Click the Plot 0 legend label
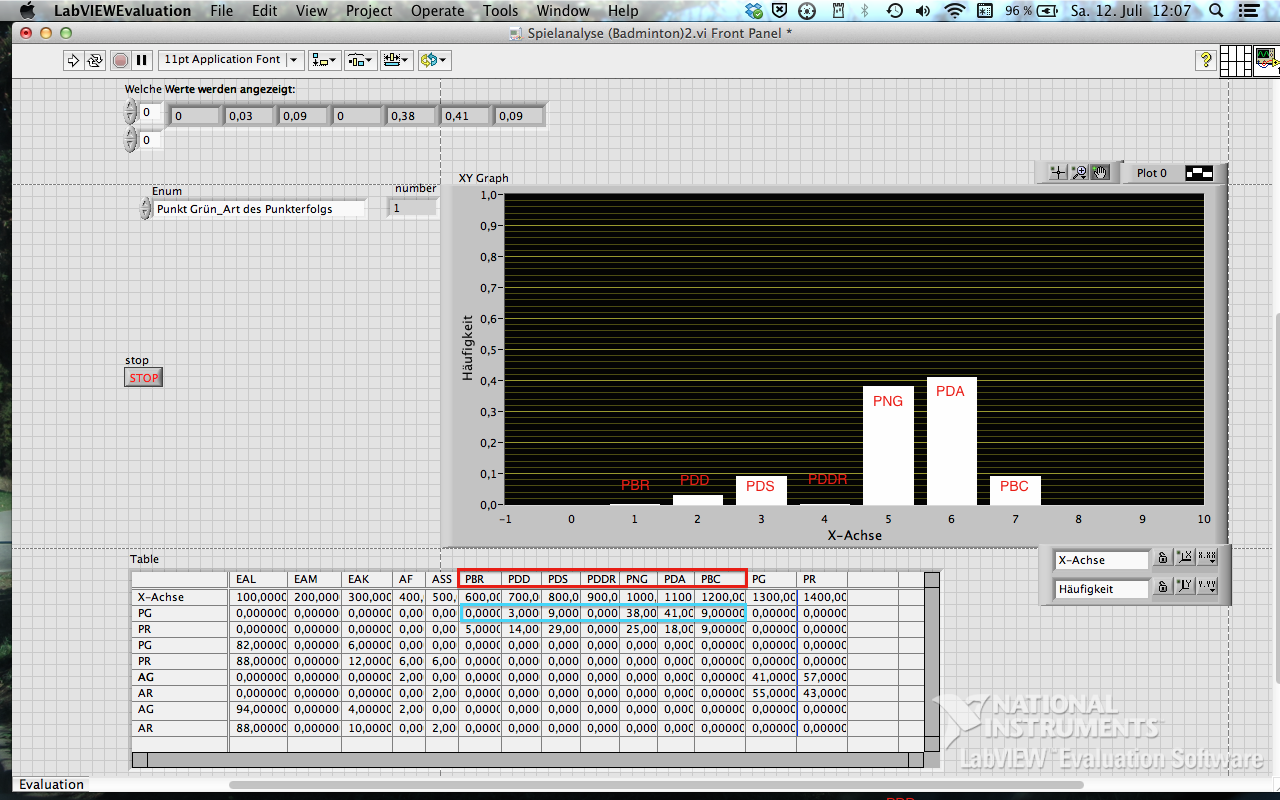1280x800 pixels. 1152,173
